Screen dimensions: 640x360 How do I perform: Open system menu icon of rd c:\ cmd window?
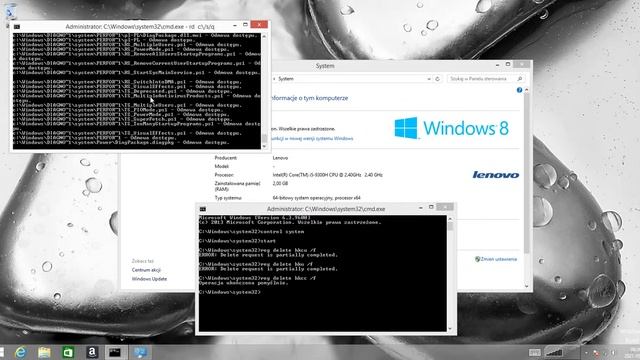click(x=17, y=27)
